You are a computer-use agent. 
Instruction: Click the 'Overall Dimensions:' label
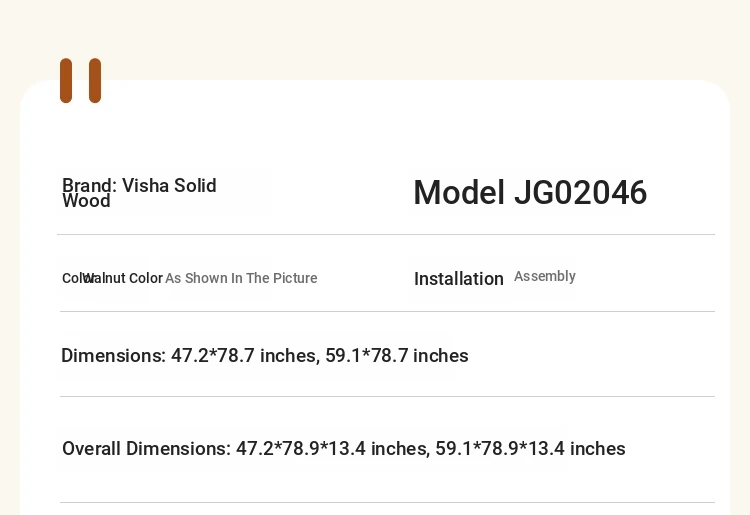pos(146,449)
